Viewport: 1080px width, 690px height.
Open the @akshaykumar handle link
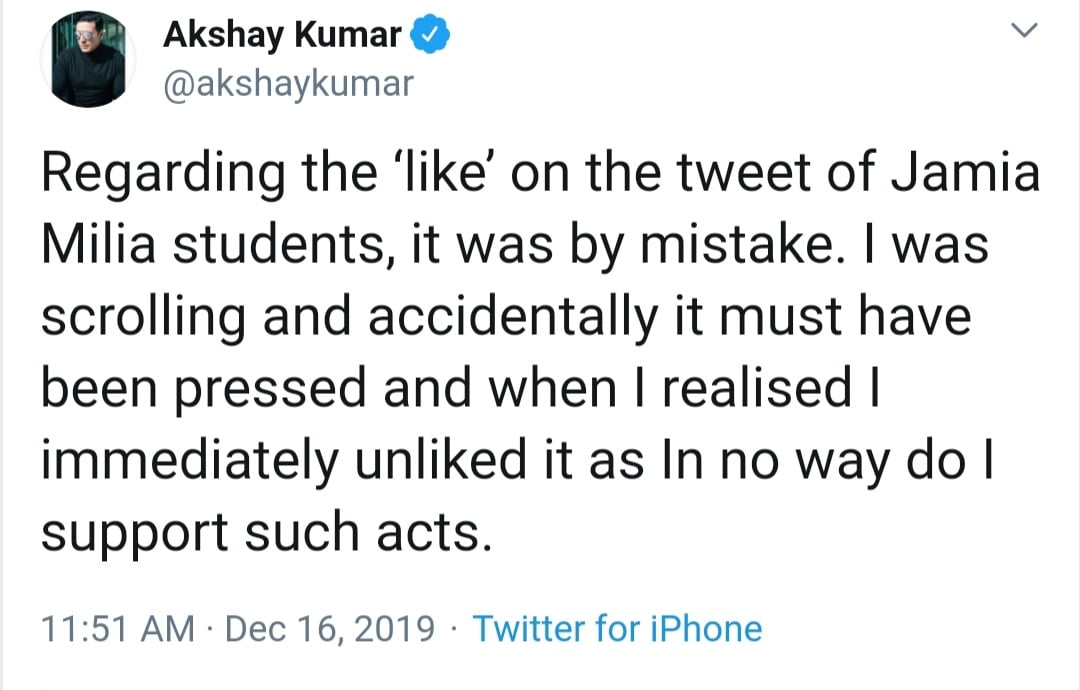click(288, 84)
